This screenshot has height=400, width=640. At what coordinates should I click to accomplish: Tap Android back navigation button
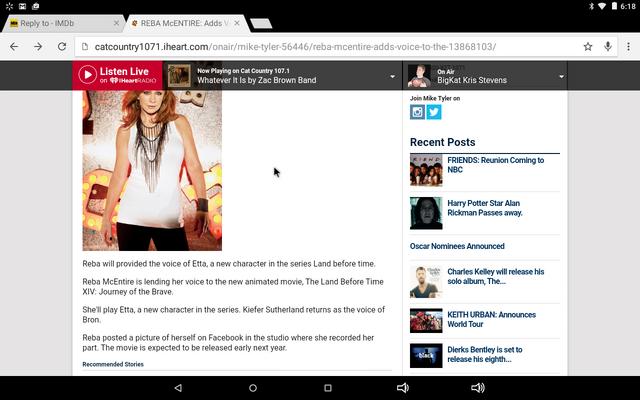[x=178, y=388]
